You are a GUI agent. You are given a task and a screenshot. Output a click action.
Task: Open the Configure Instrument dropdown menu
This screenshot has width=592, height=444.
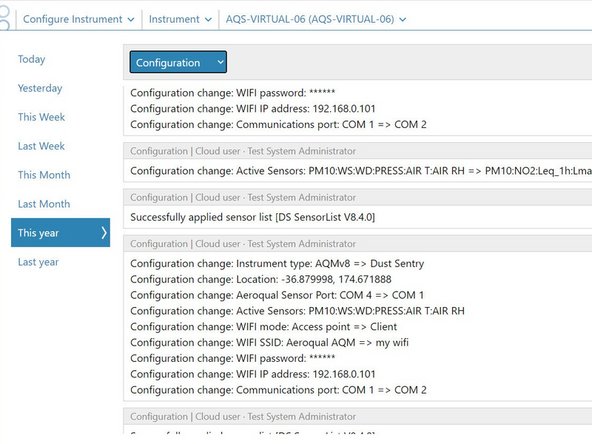coord(79,19)
